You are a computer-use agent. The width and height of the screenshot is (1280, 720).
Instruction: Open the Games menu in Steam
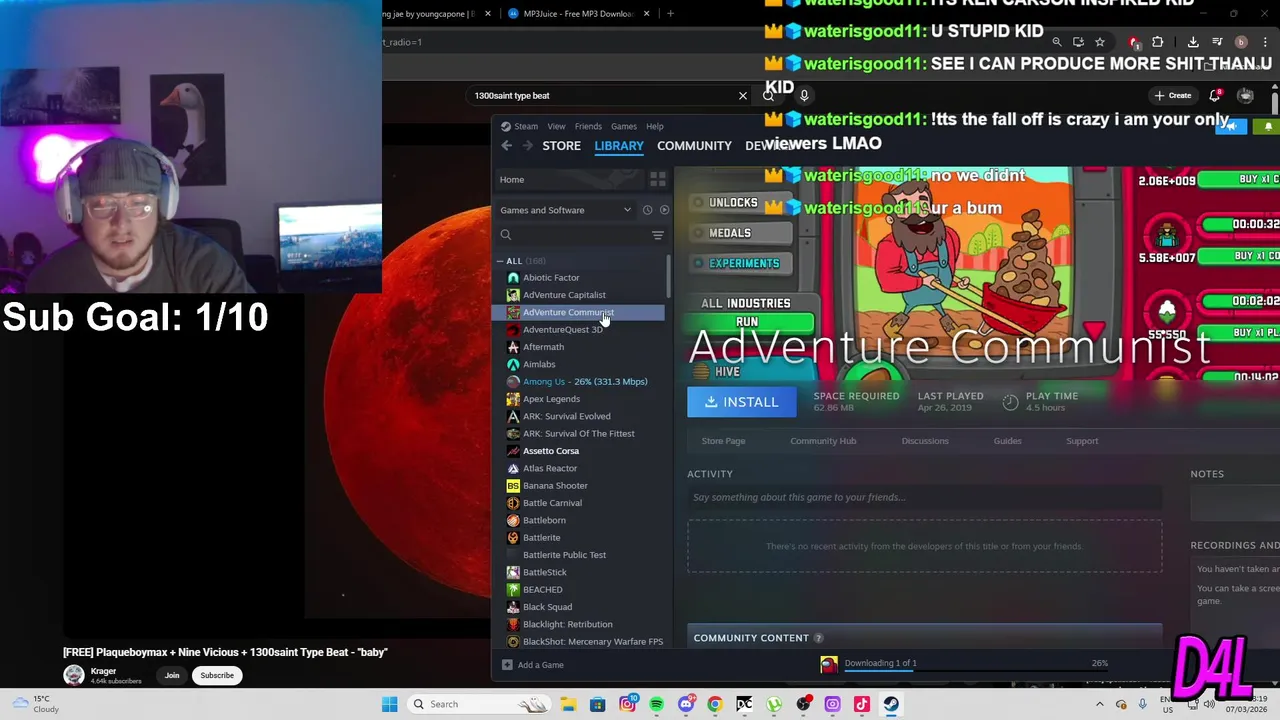(624, 127)
